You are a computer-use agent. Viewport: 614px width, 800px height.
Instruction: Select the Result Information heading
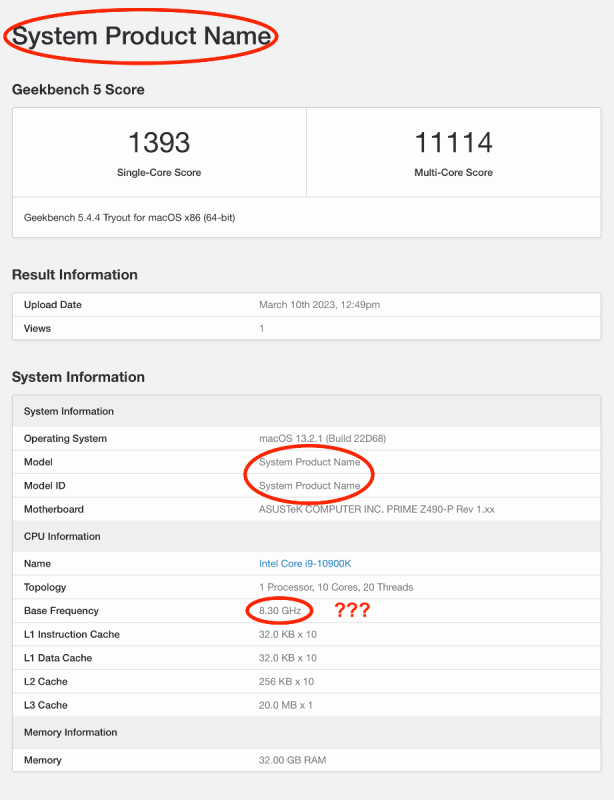tap(75, 274)
